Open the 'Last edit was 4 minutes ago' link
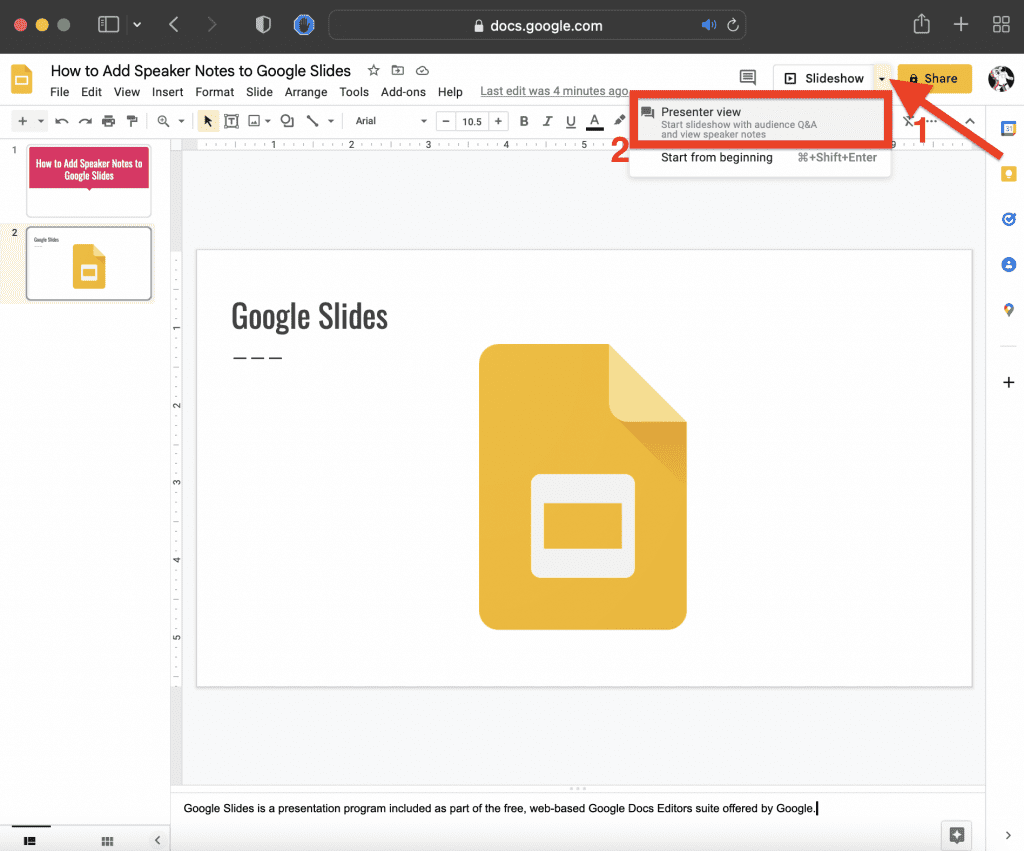This screenshot has width=1024, height=851. (x=554, y=91)
